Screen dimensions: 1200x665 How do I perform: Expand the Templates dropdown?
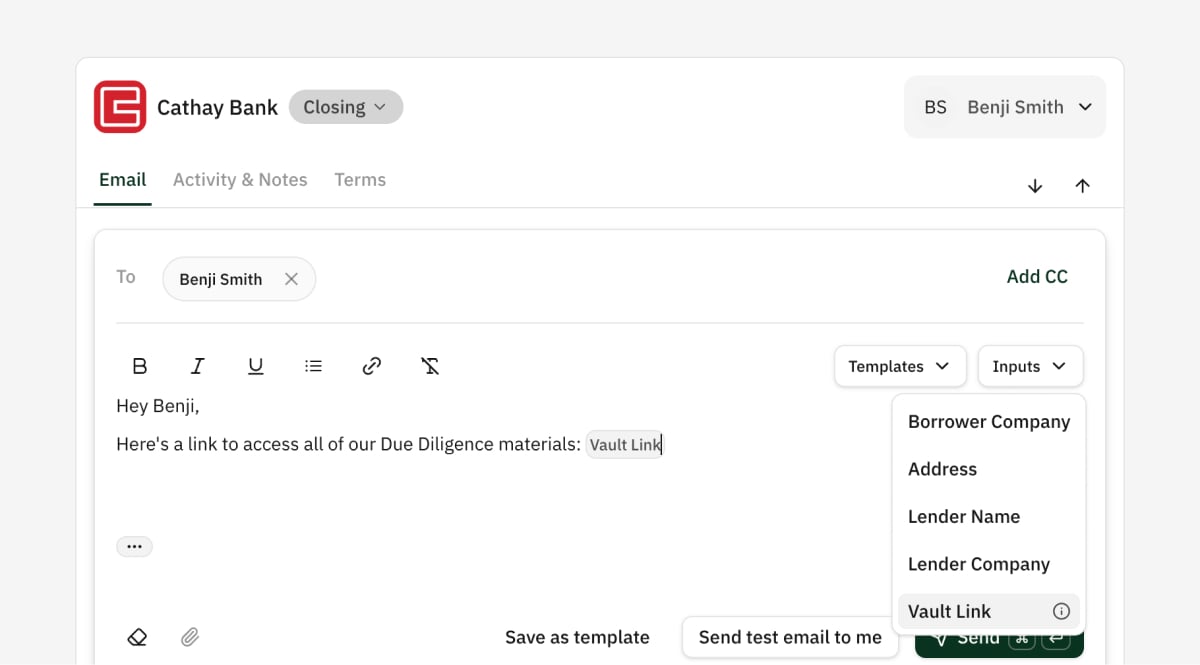pos(899,366)
